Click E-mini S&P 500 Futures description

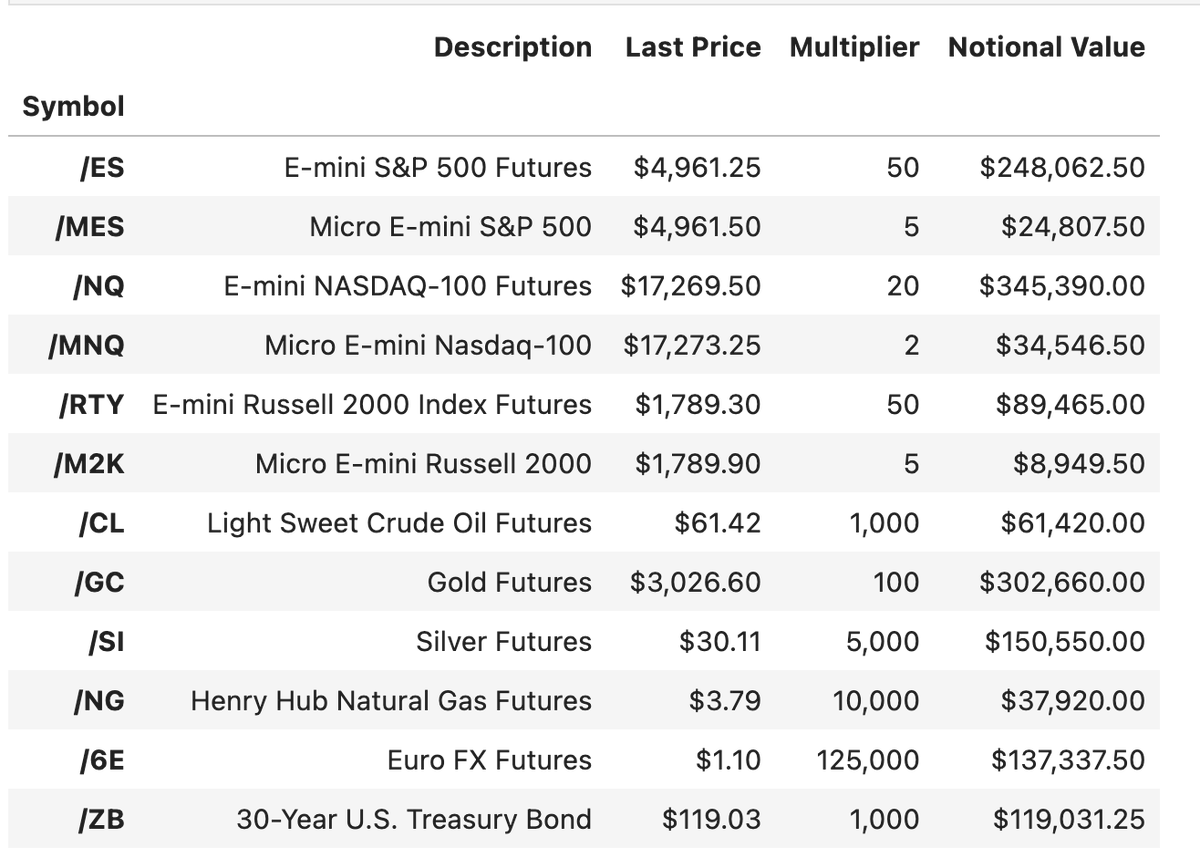pos(438,167)
